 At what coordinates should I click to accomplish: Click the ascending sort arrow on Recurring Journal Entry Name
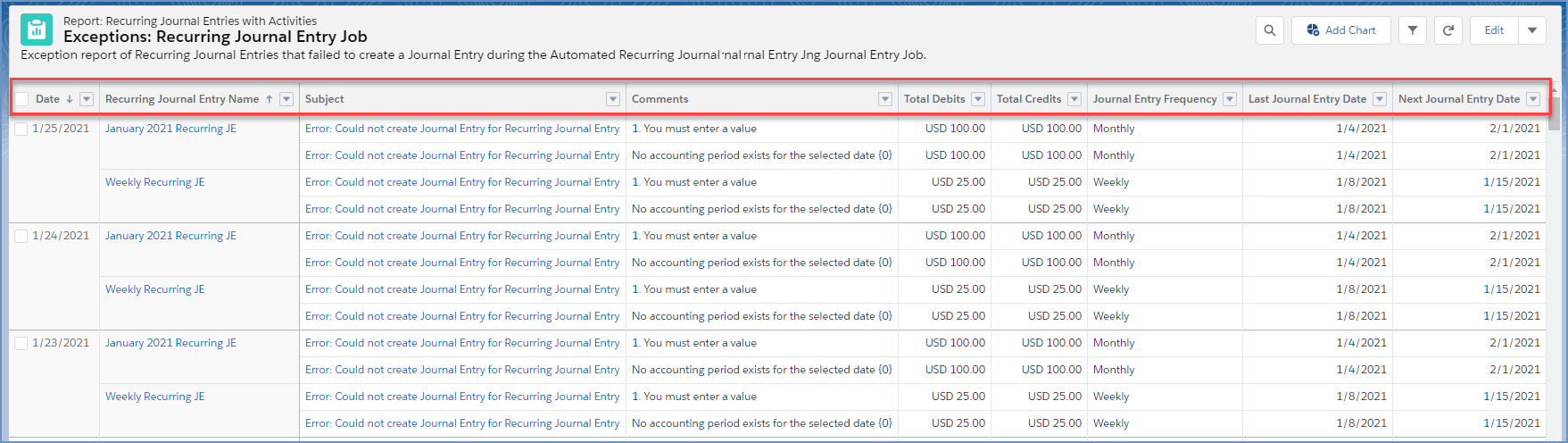point(269,99)
